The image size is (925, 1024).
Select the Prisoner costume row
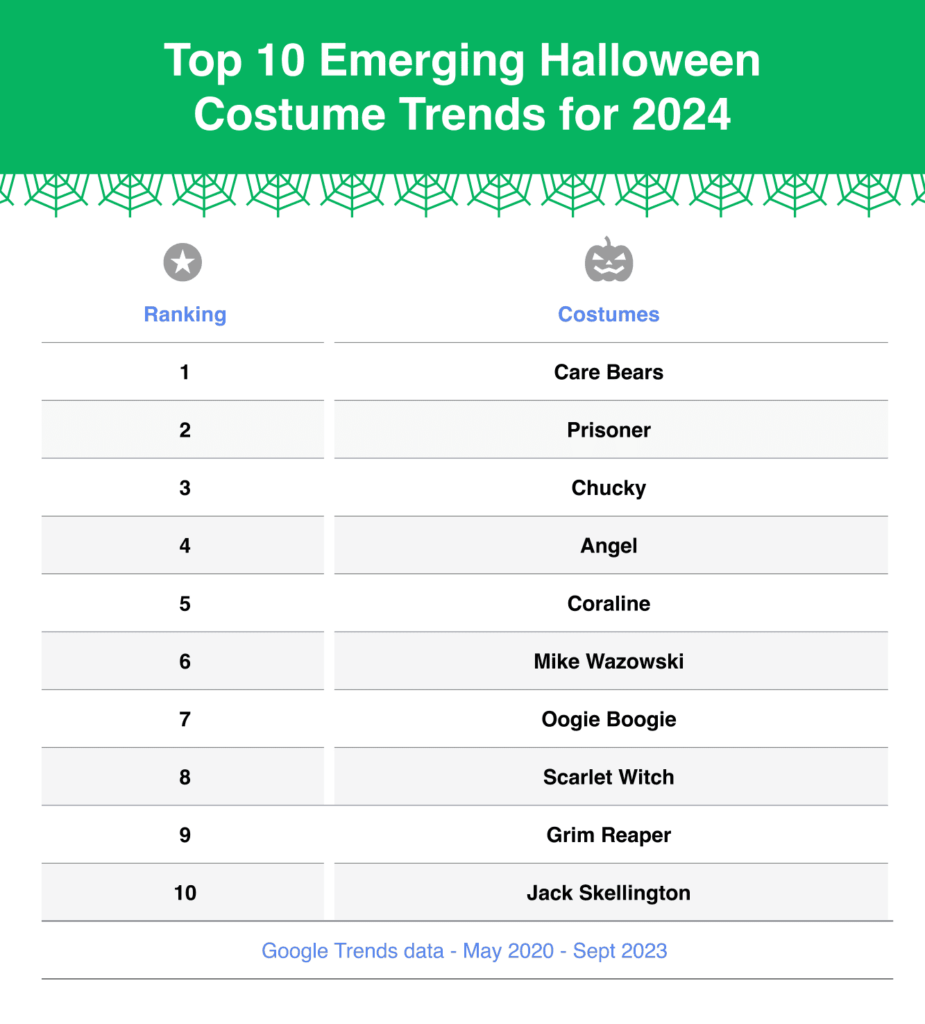pyautogui.click(x=609, y=430)
